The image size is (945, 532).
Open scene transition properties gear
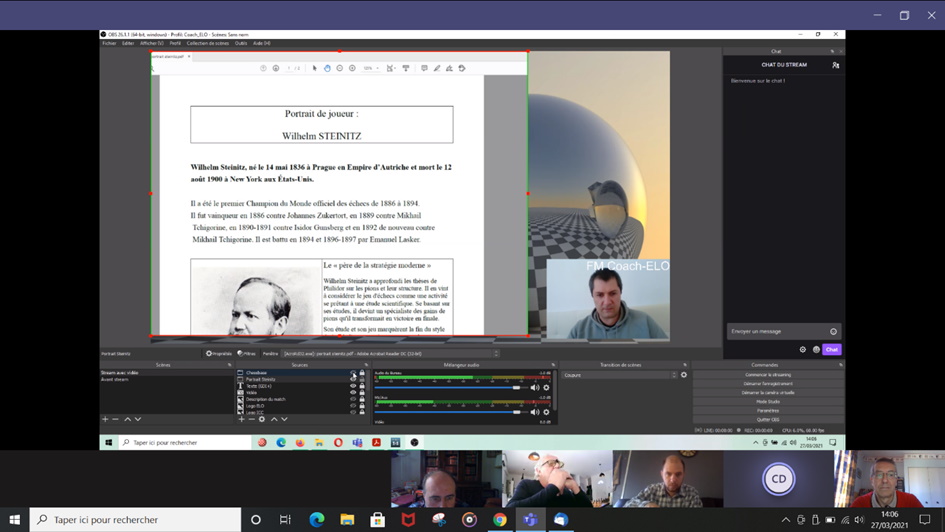click(684, 375)
